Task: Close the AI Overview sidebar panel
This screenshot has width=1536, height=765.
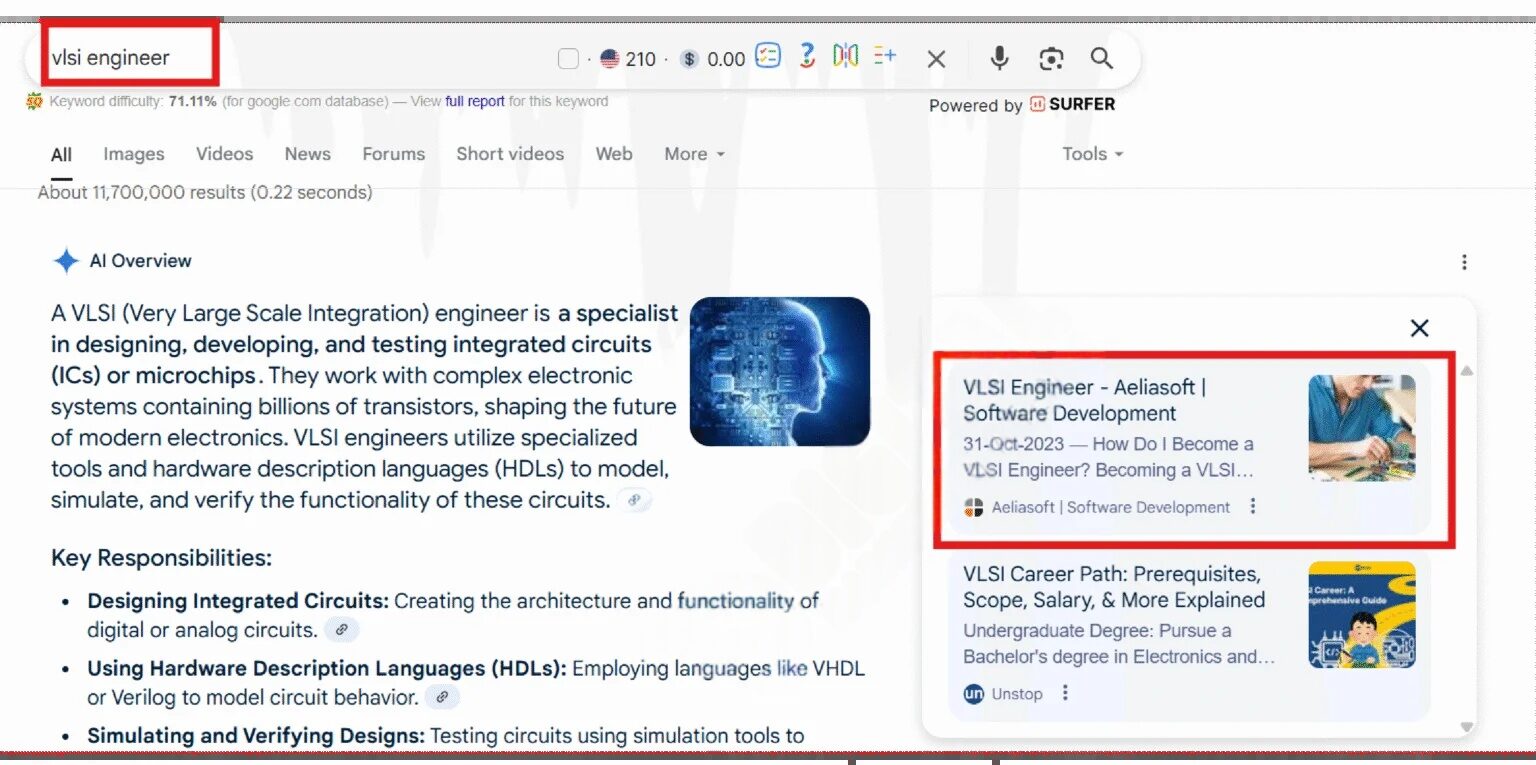Action: (1419, 328)
